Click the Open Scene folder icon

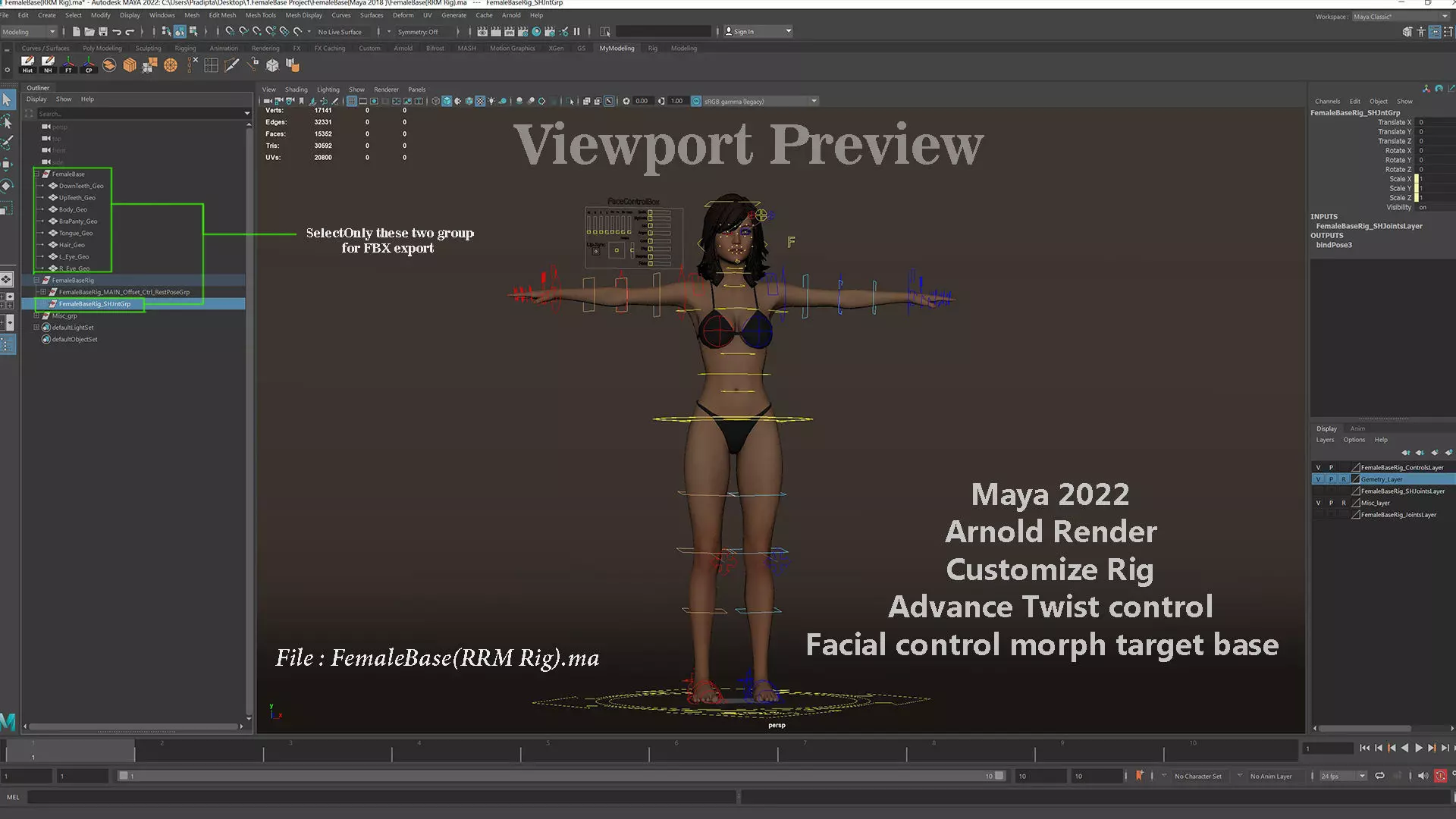89,31
